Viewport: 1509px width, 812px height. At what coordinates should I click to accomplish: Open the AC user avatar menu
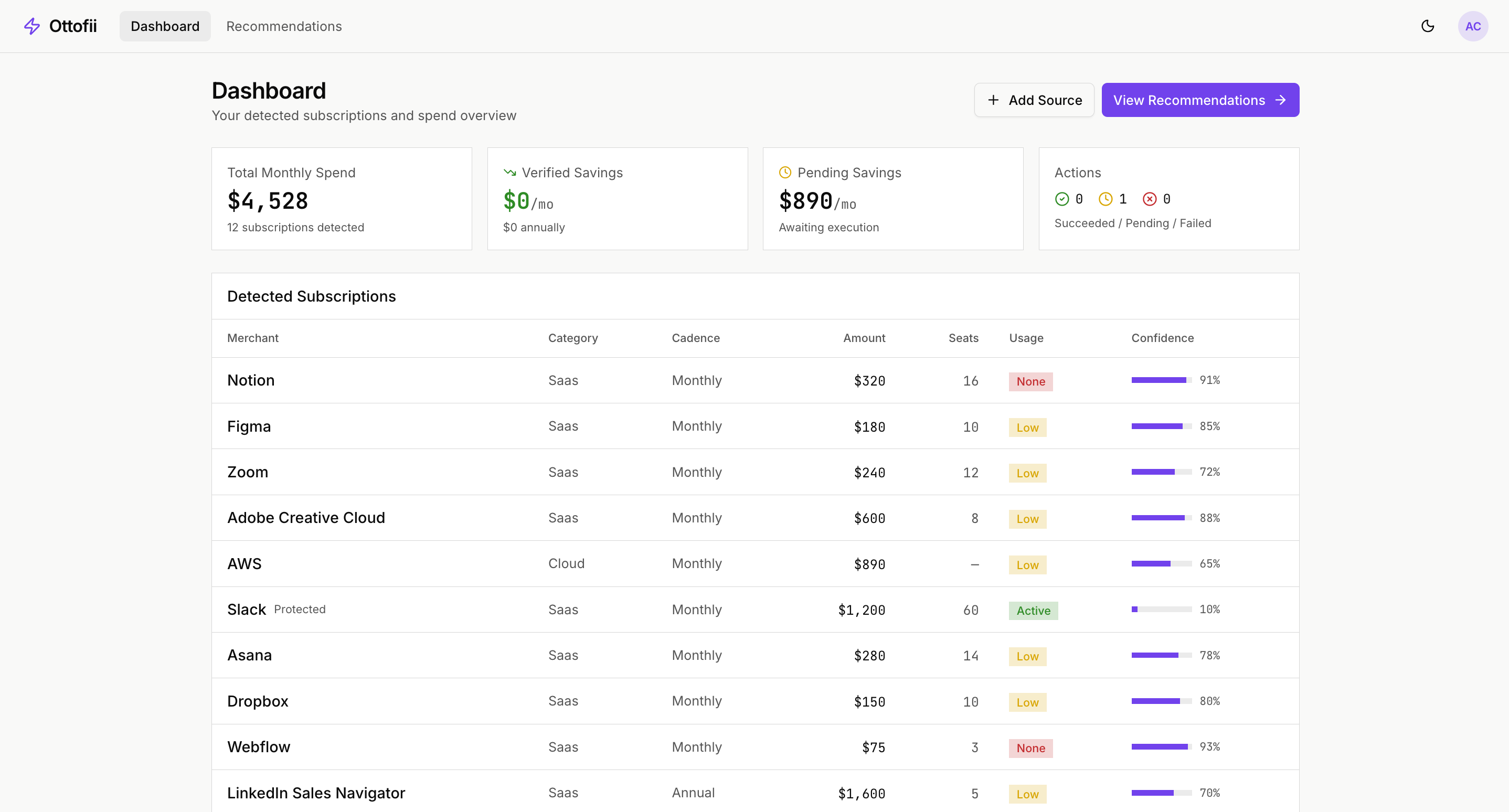point(1472,26)
